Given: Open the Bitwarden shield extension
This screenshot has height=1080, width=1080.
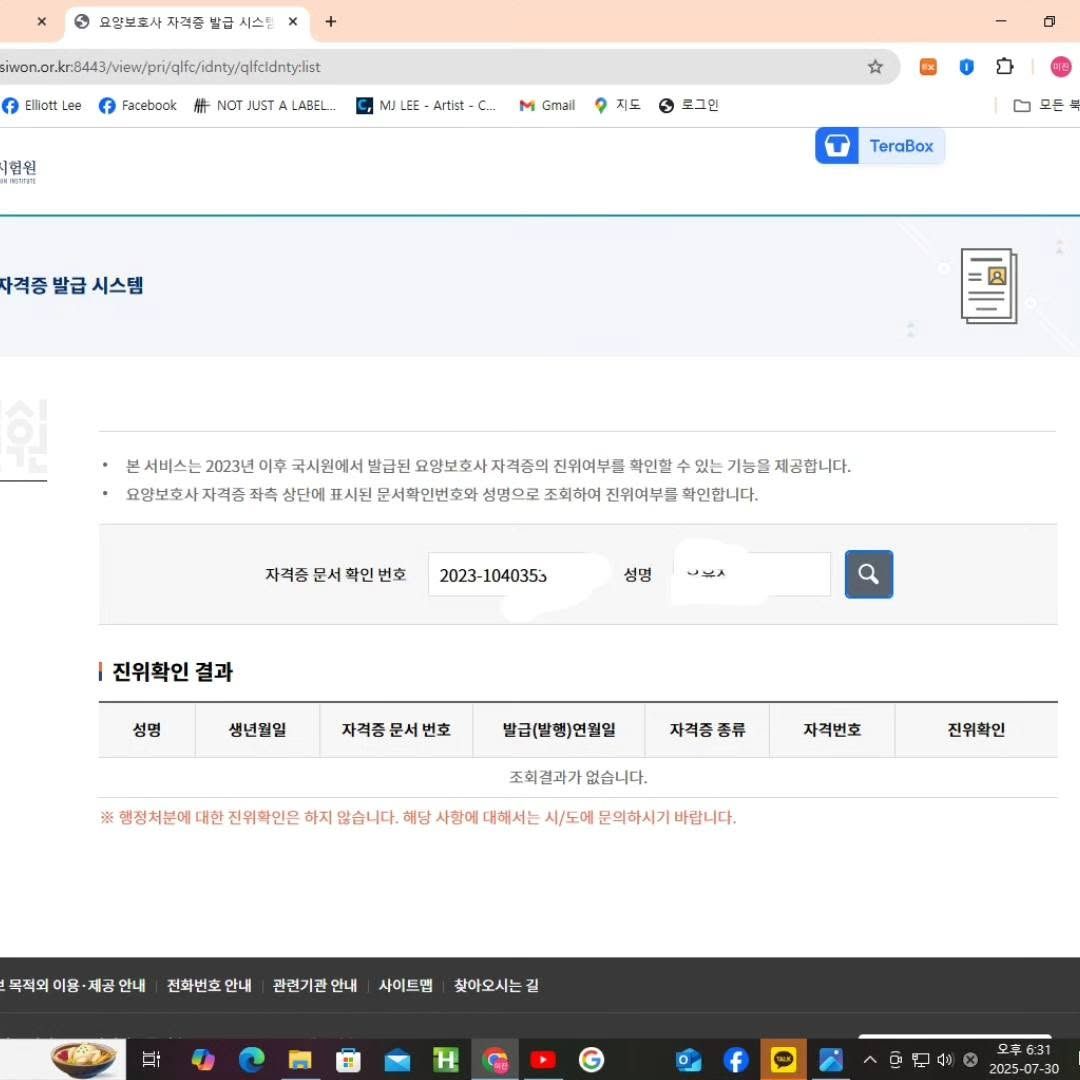Looking at the screenshot, I should click(x=966, y=67).
